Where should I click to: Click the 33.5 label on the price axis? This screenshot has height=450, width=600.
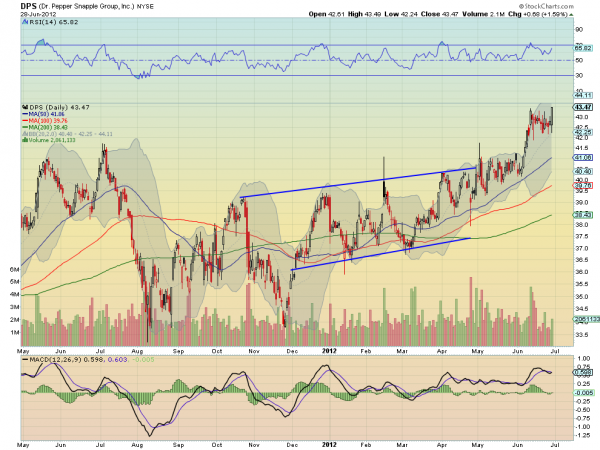point(581,334)
